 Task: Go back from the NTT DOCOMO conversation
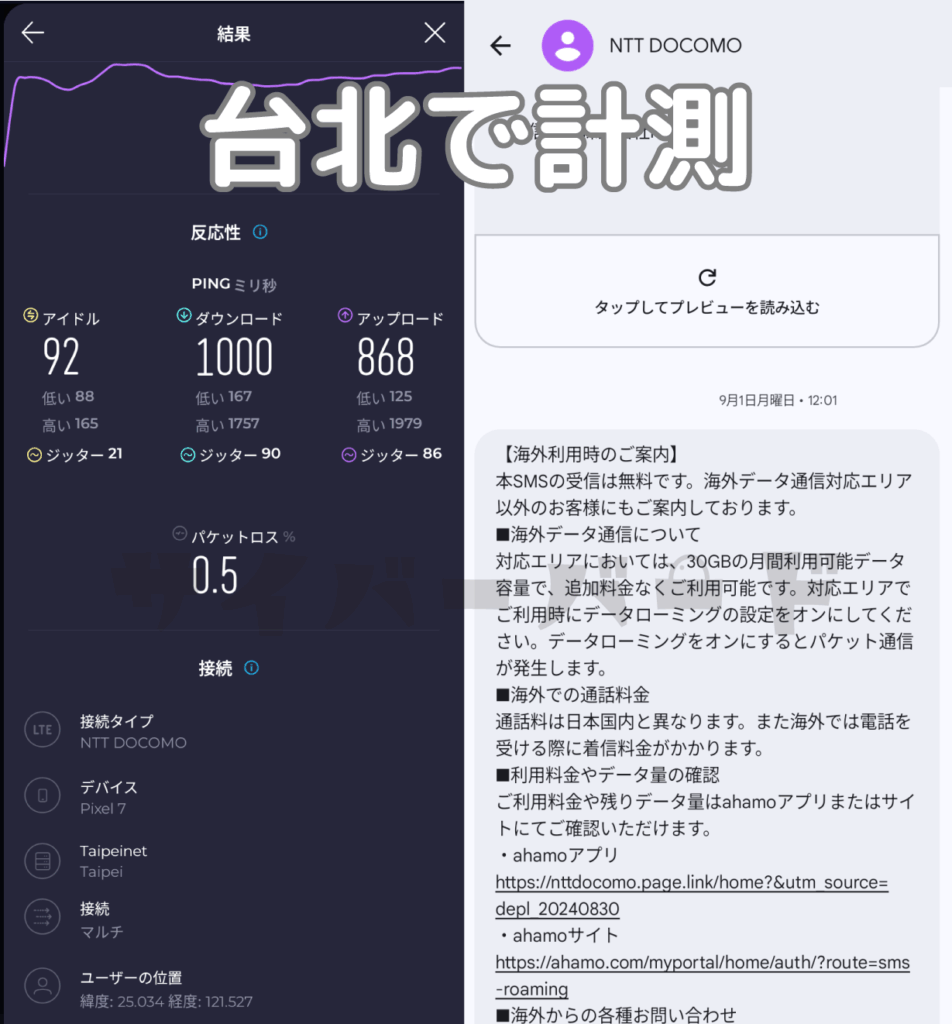[501, 46]
